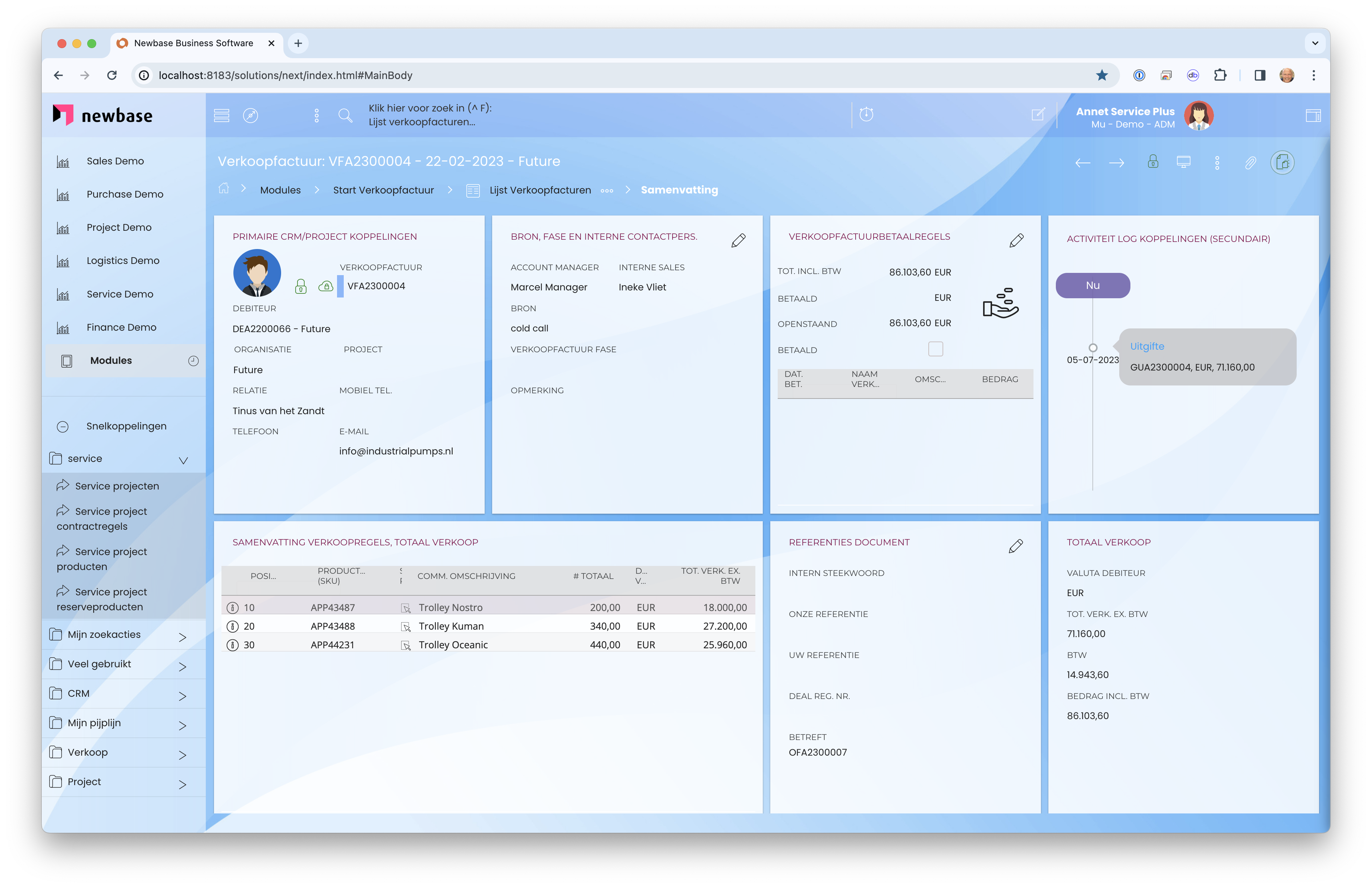Click the monitor display icon
The width and height of the screenshot is (1372, 888).
pos(1183,162)
